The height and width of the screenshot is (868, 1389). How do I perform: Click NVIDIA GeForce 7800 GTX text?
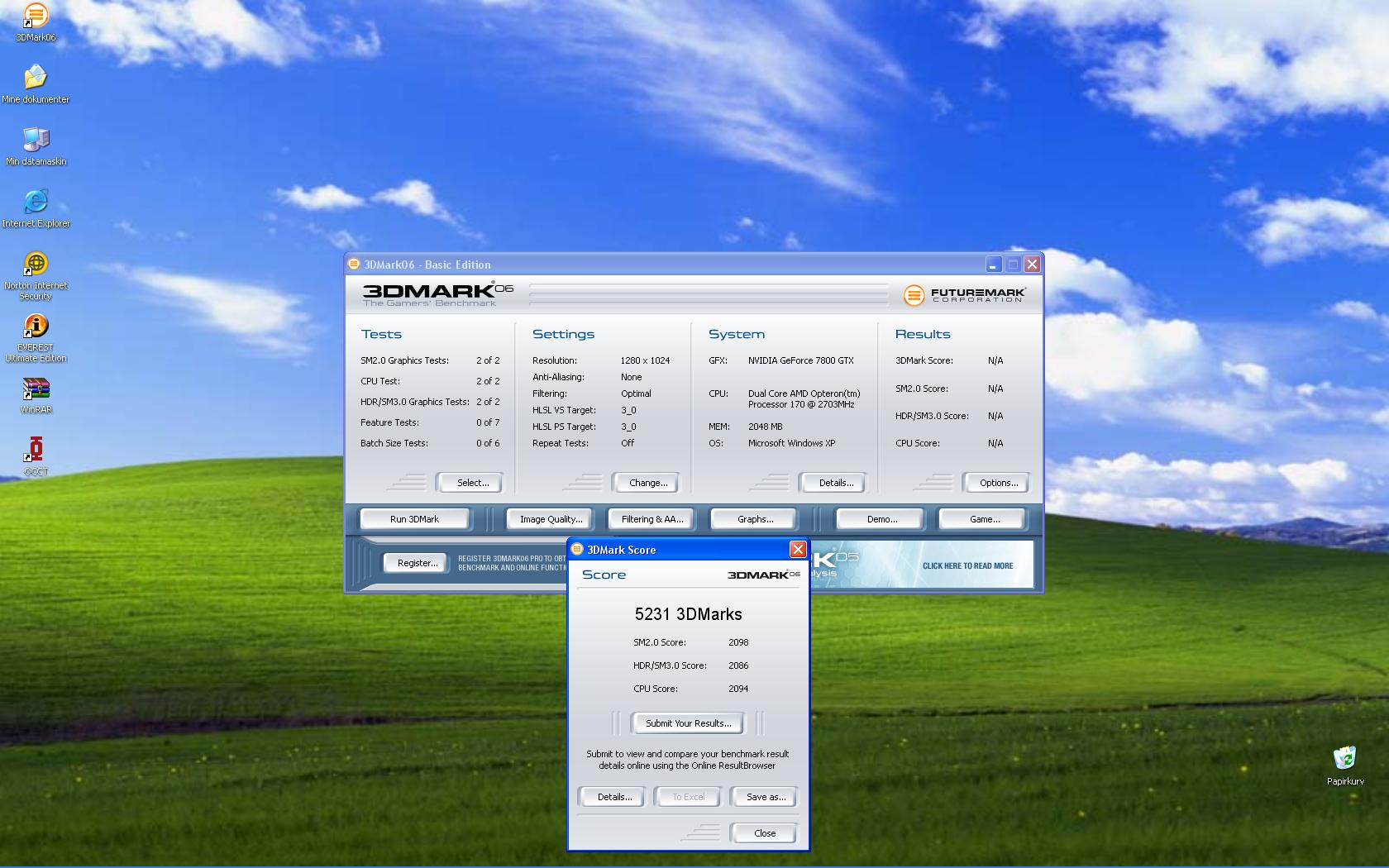point(800,360)
